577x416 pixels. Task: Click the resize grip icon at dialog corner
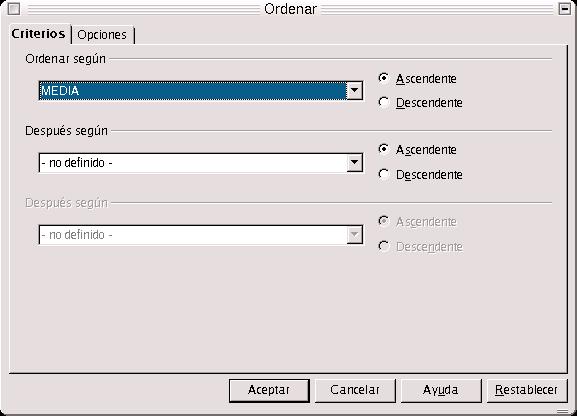[x=562, y=411]
